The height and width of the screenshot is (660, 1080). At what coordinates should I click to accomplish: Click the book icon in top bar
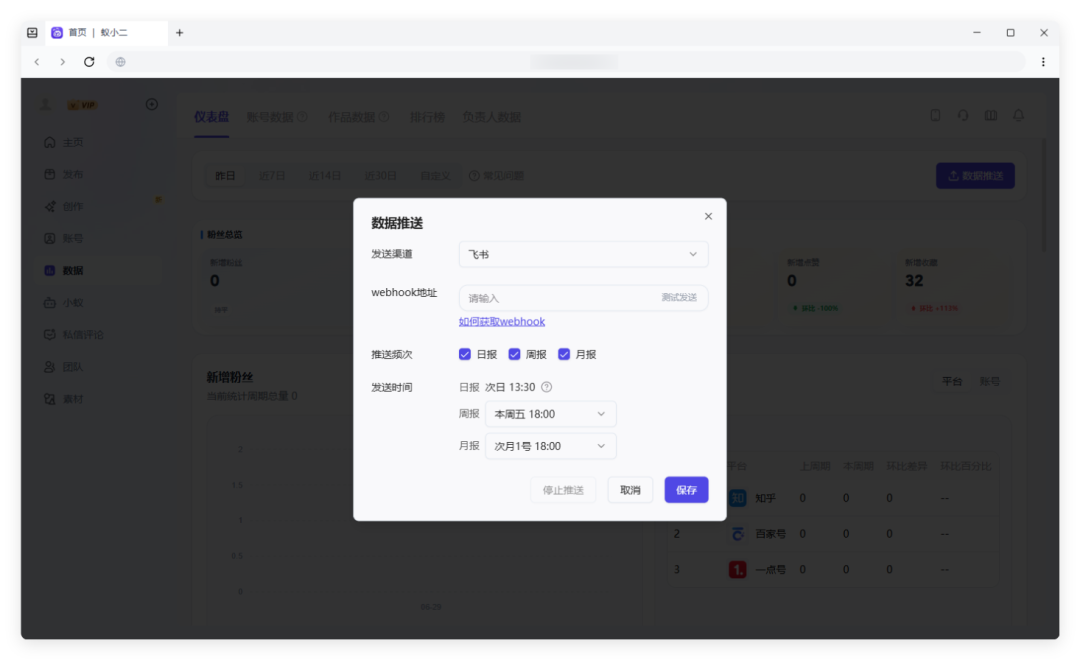(990, 116)
